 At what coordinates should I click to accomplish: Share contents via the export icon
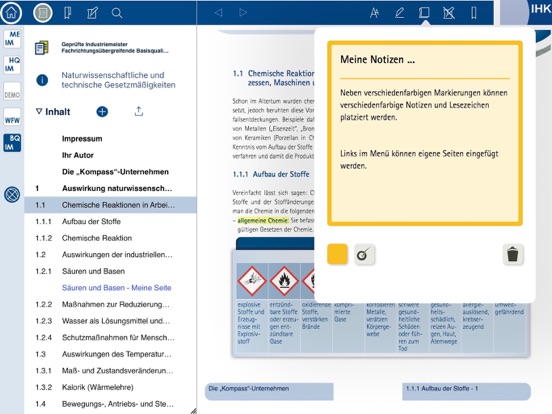139,112
